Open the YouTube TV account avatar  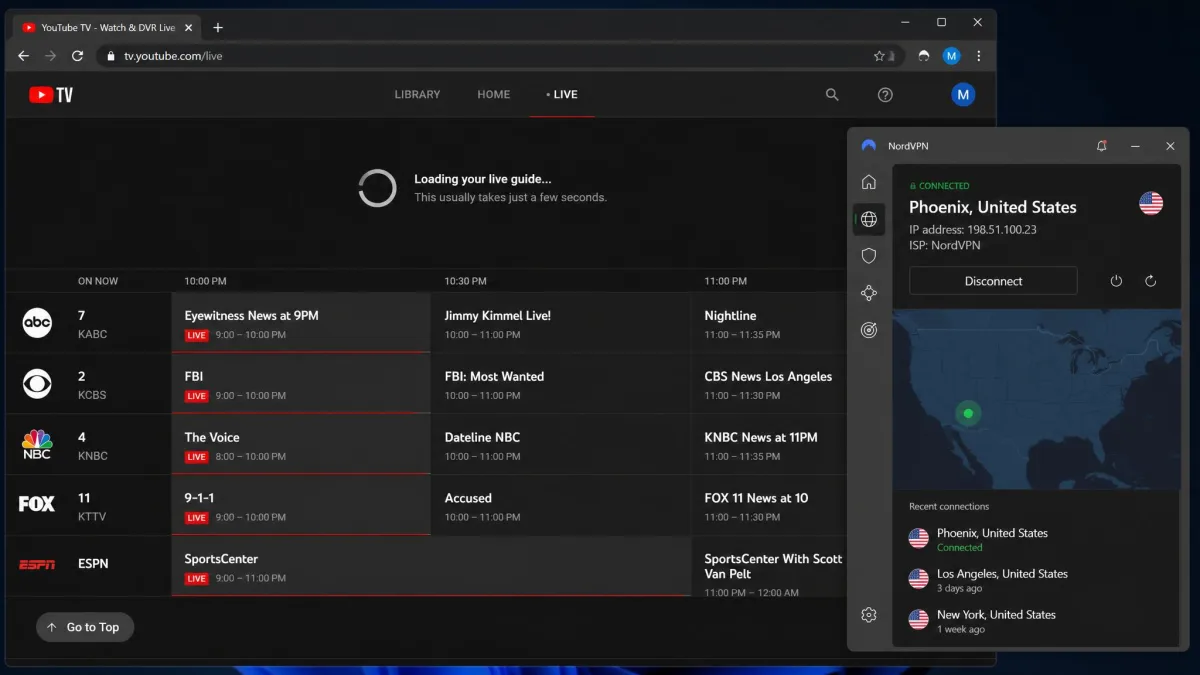coord(962,95)
